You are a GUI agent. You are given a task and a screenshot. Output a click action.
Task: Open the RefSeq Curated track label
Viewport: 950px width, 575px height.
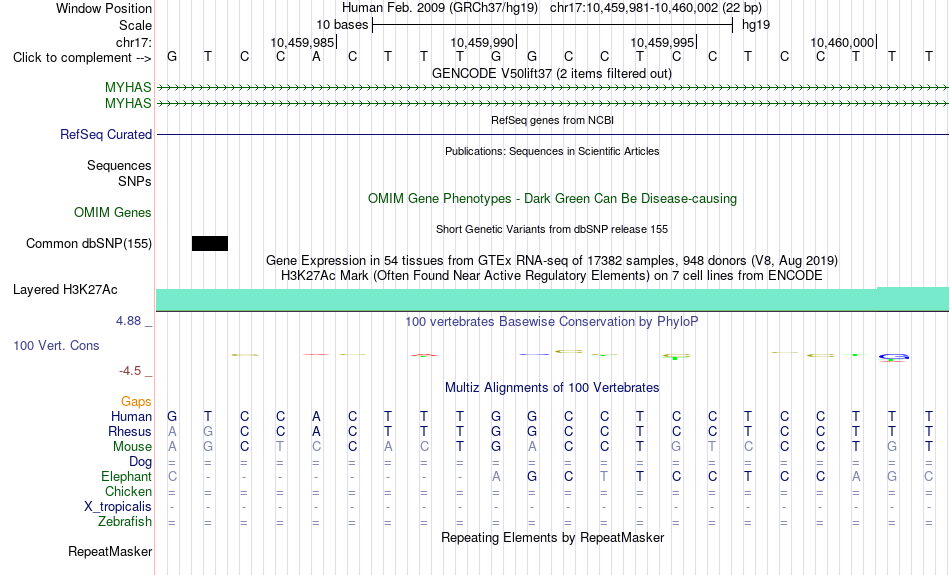(x=106, y=135)
